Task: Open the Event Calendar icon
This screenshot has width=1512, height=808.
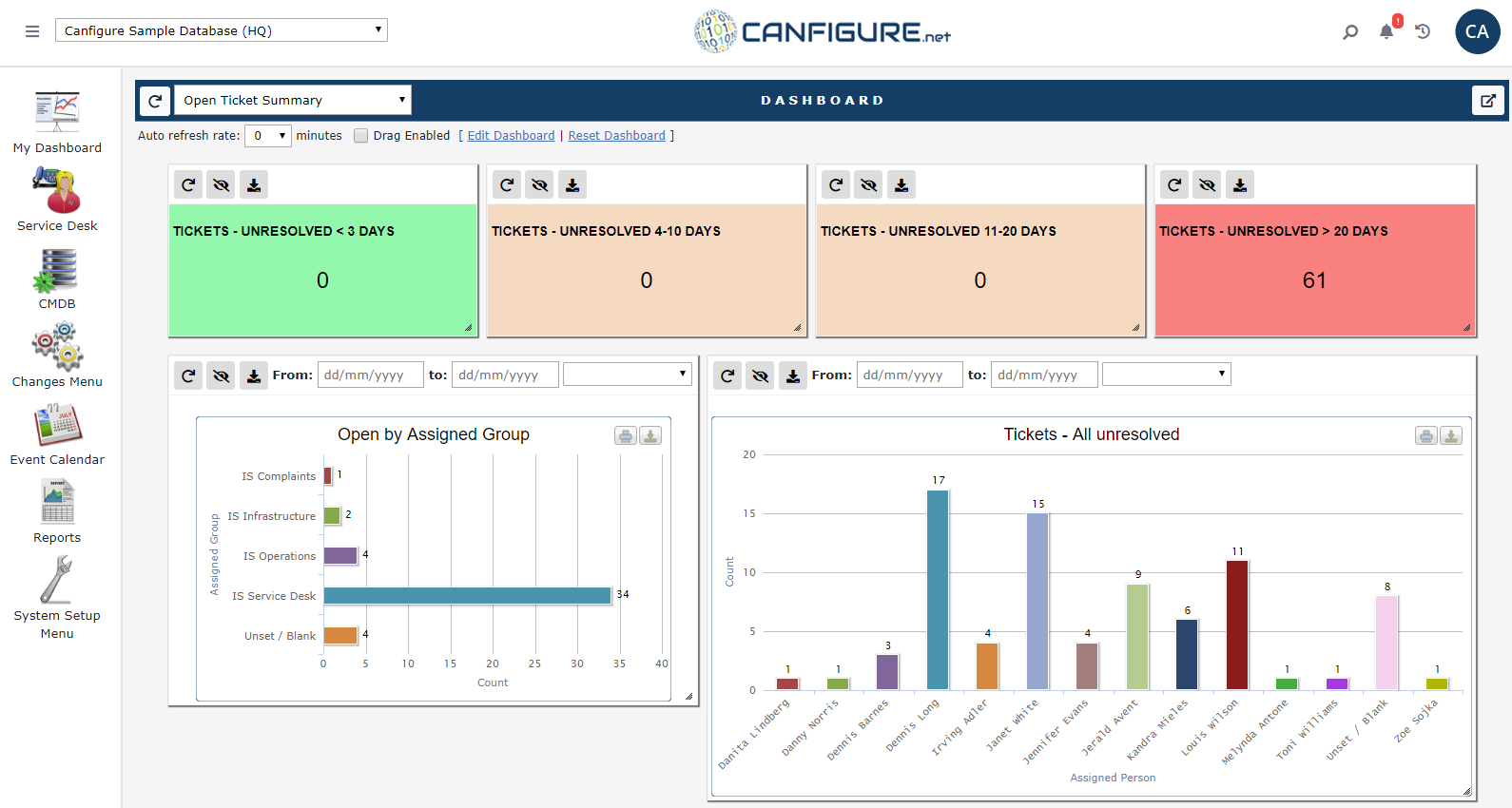Action: click(57, 425)
